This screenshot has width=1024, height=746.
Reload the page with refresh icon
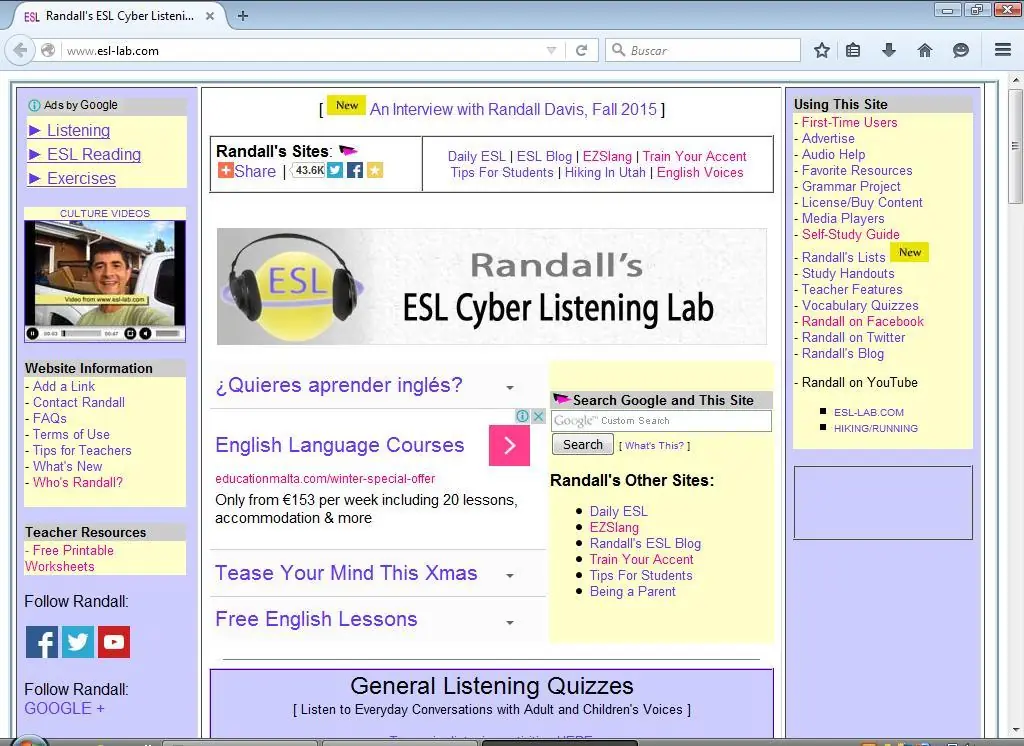(581, 50)
